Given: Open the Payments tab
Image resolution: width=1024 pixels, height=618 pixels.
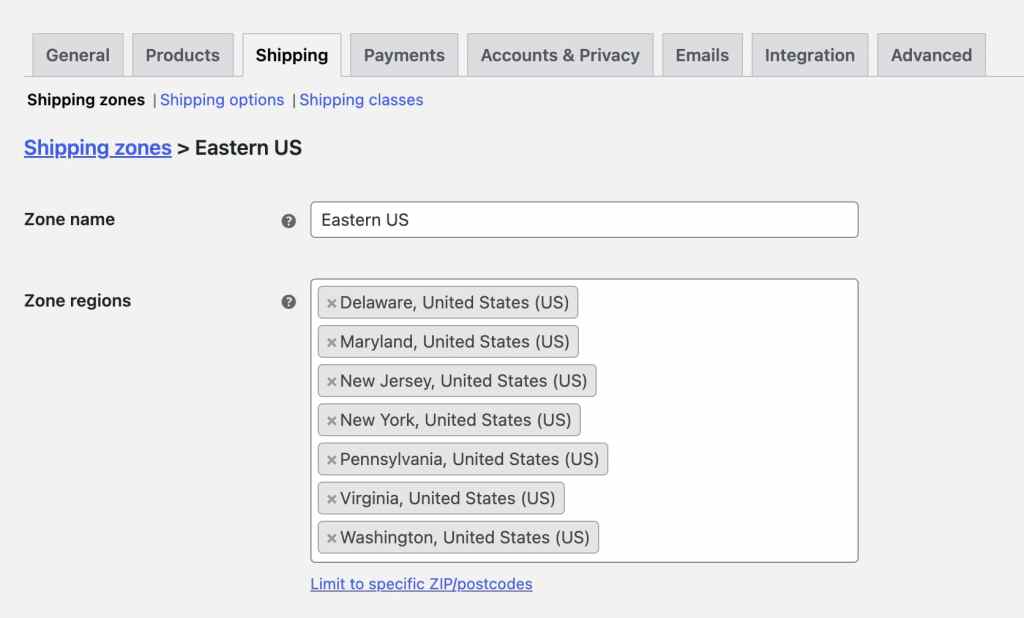Looking at the screenshot, I should pos(404,55).
